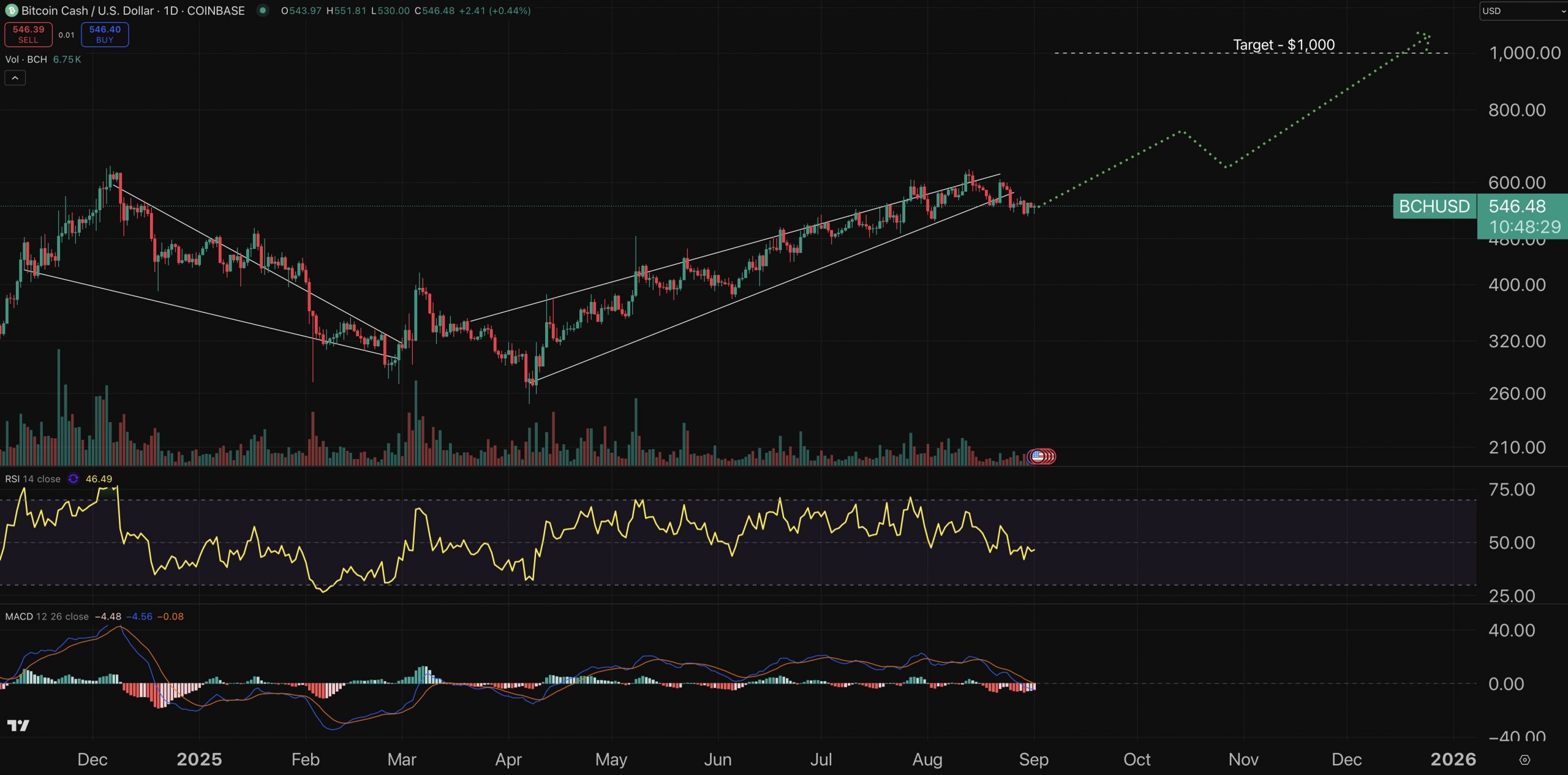This screenshot has height=775, width=1568.
Task: Click the Target - $1,000 text annotation
Action: [1283, 45]
